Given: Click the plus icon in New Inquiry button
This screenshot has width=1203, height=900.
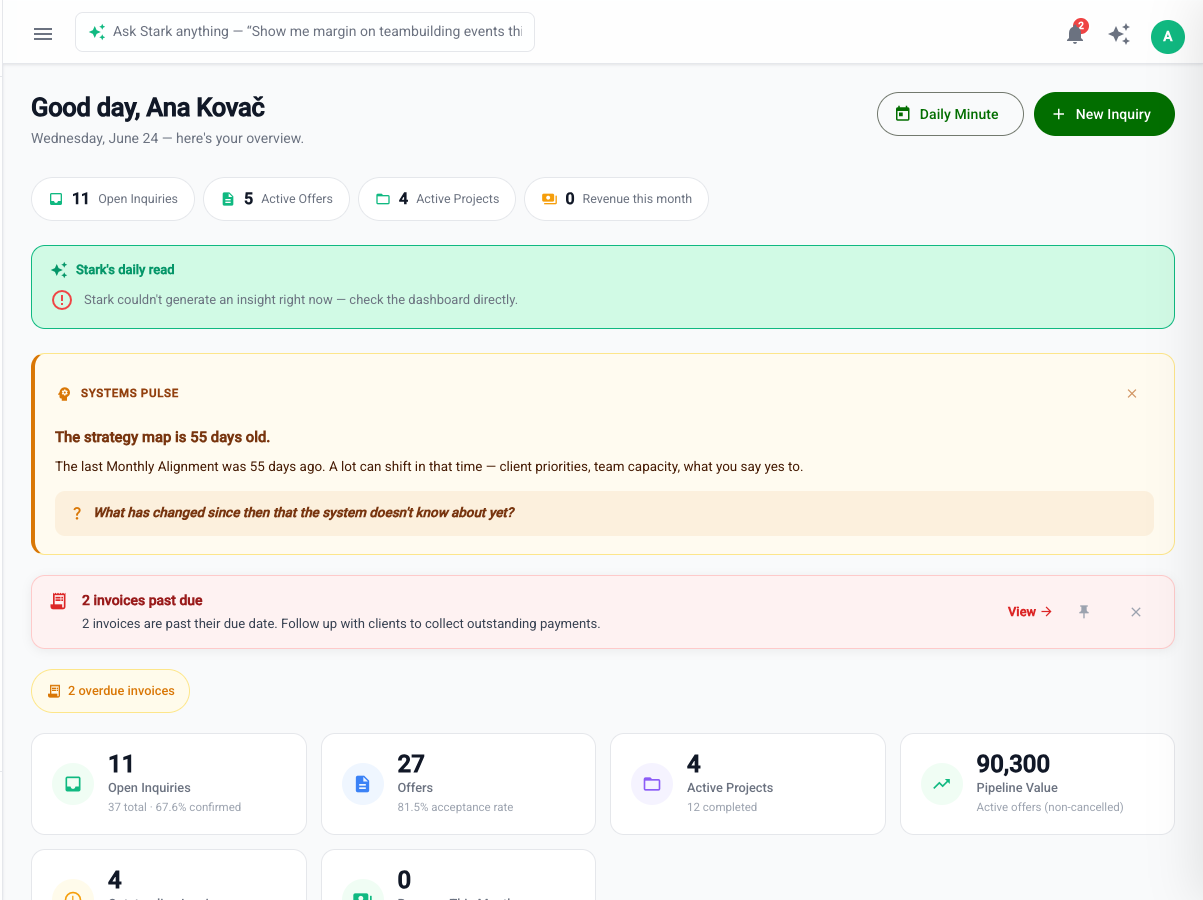Looking at the screenshot, I should click(x=1059, y=114).
